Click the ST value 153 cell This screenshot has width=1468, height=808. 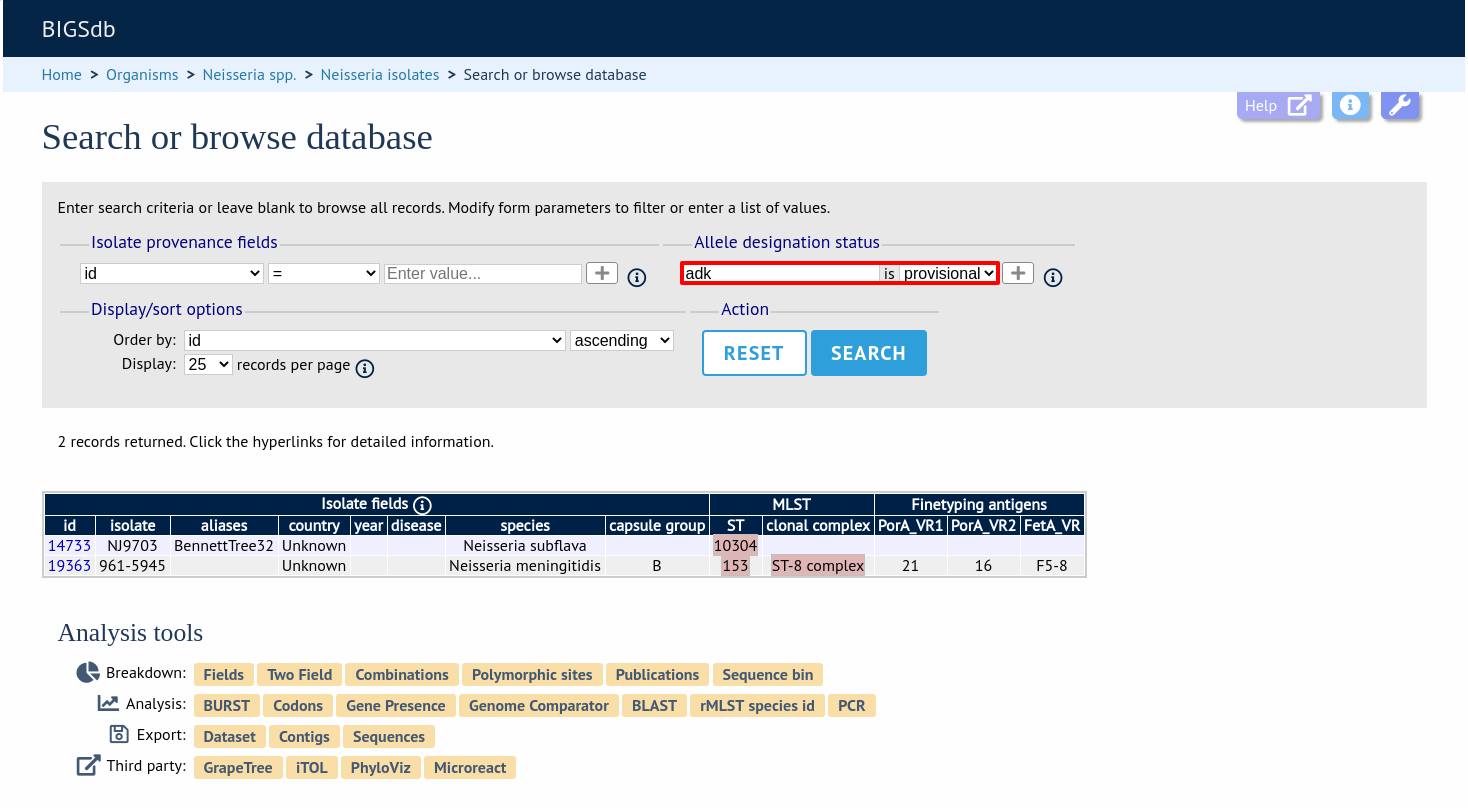point(735,566)
